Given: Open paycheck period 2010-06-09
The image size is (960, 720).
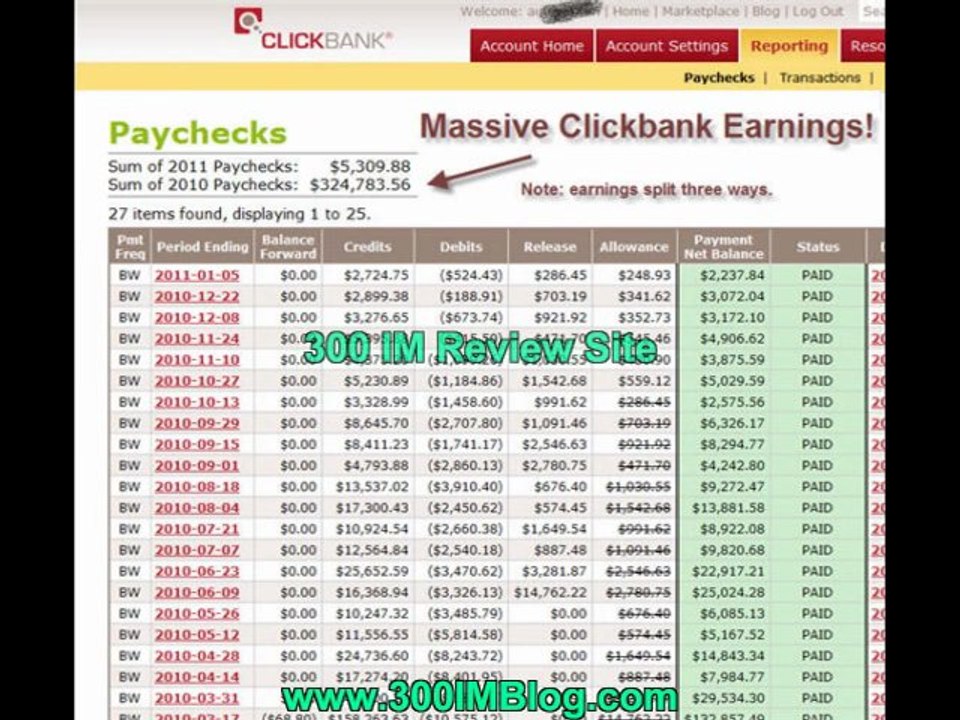Looking at the screenshot, I should 197,592.
